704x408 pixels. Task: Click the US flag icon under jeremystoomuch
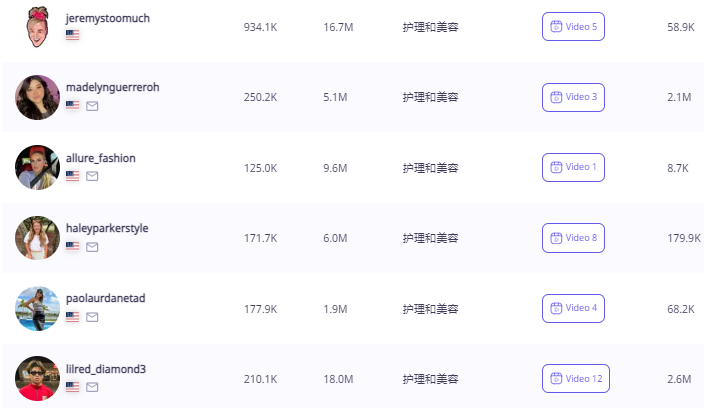tap(72, 35)
